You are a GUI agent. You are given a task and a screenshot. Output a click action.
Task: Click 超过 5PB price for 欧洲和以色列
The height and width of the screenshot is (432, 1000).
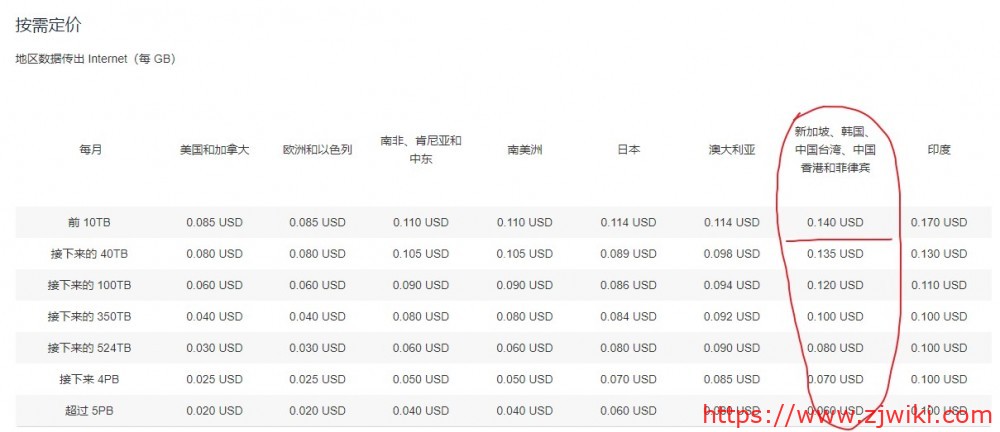[318, 411]
